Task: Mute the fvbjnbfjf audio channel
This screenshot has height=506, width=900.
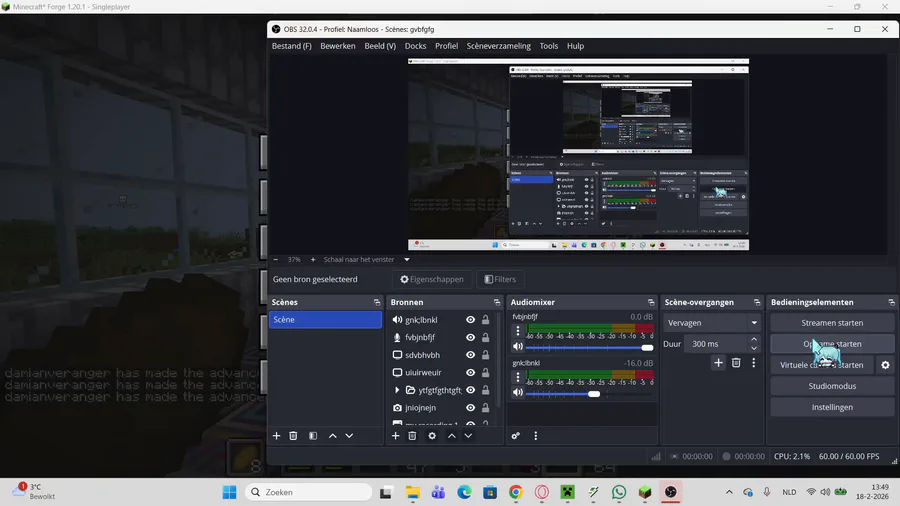Action: coord(518,347)
